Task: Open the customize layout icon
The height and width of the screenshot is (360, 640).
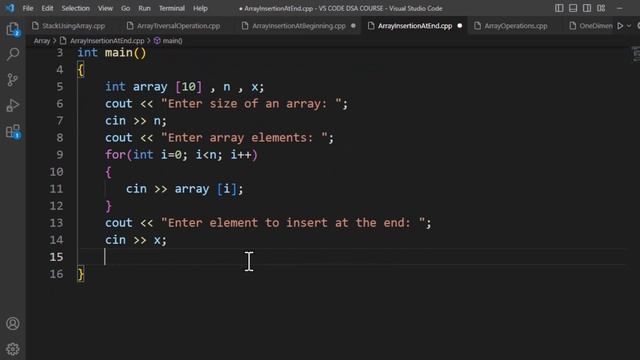Action: (601, 8)
